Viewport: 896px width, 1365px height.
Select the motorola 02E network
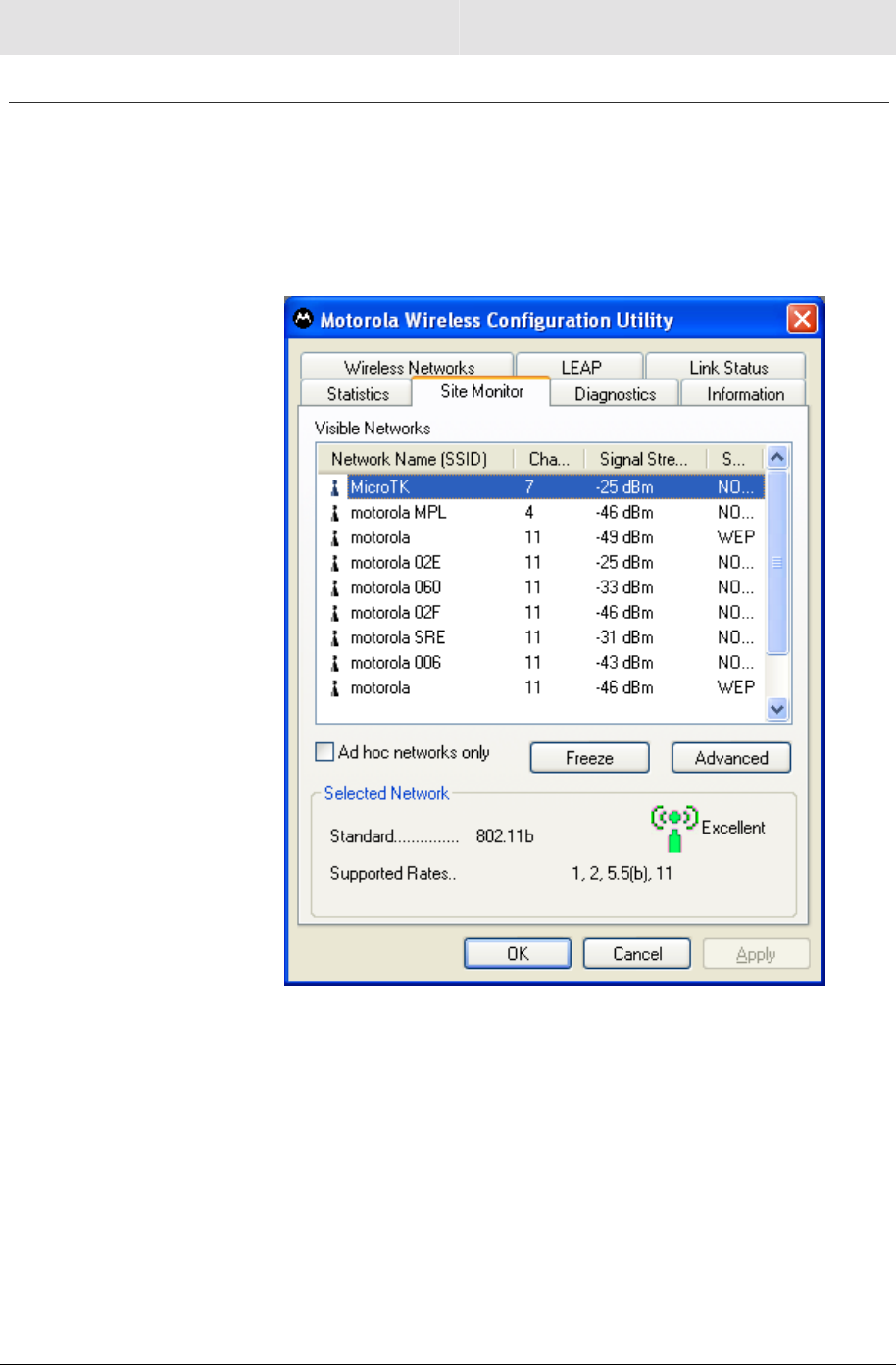tap(540, 563)
